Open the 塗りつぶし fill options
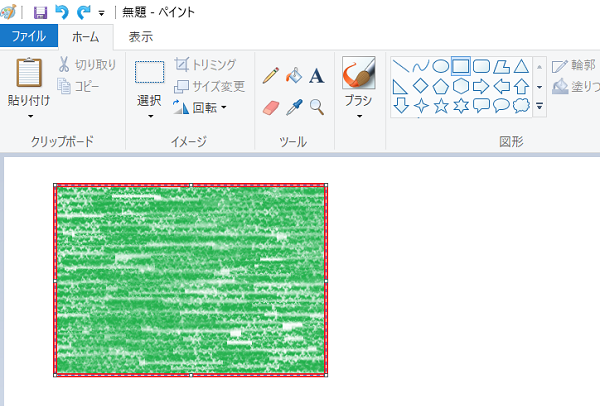Screen dimensions: 600x406 click(x=575, y=86)
